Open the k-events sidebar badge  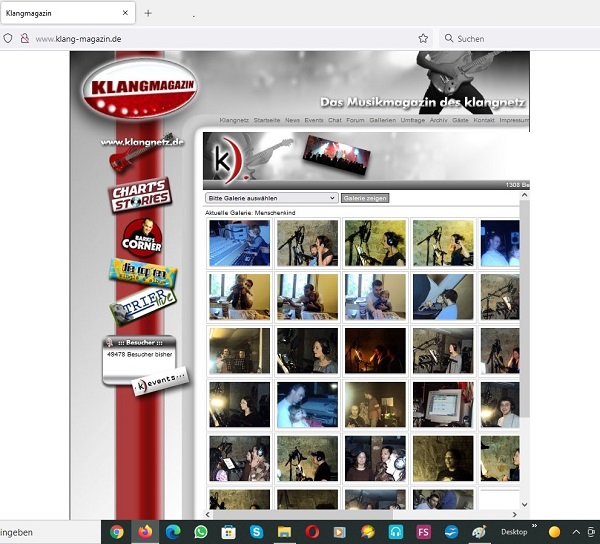coord(158,384)
